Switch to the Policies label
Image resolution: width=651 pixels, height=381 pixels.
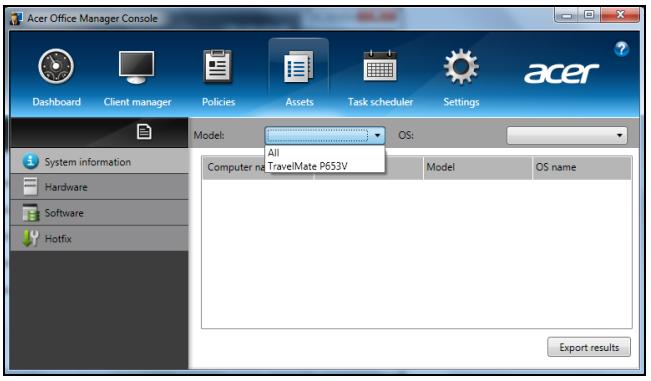coord(218,102)
